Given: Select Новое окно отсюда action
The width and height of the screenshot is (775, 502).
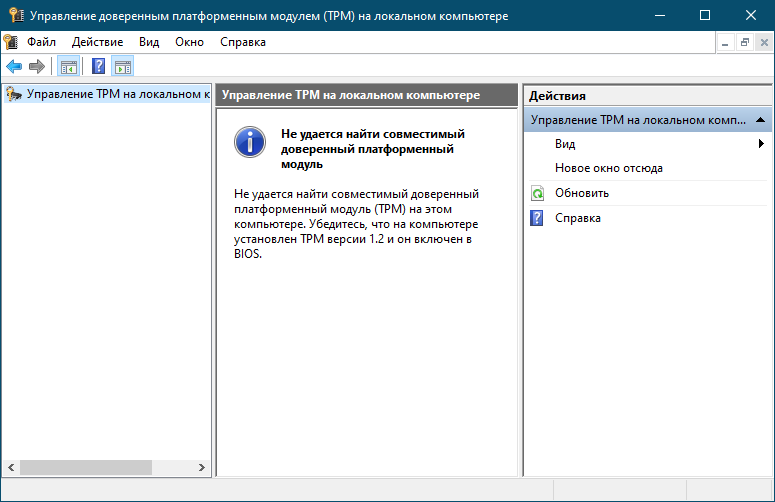Looking at the screenshot, I should point(608,168).
